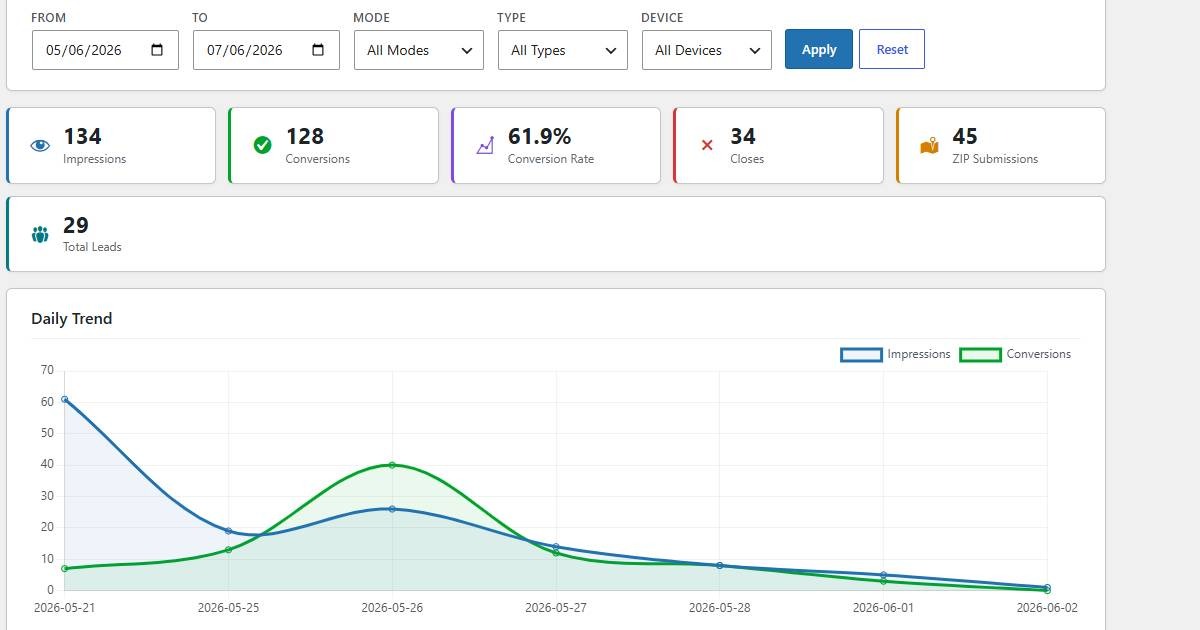The image size is (1200, 630).
Task: Open the All Types dropdown
Action: click(x=563, y=50)
